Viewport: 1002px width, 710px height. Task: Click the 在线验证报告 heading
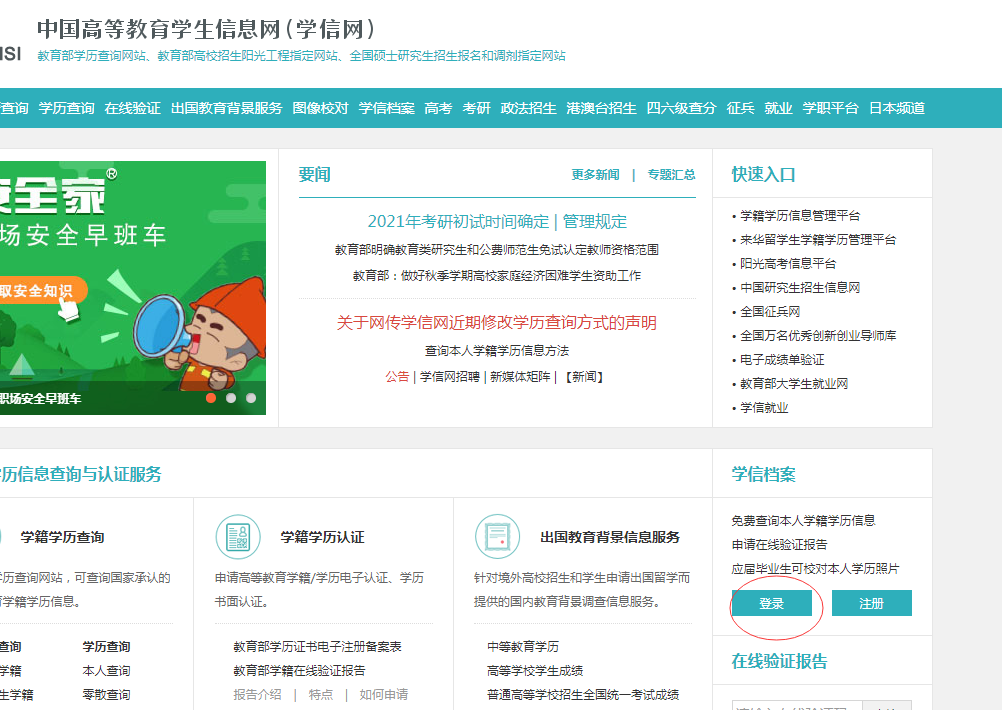point(780,661)
